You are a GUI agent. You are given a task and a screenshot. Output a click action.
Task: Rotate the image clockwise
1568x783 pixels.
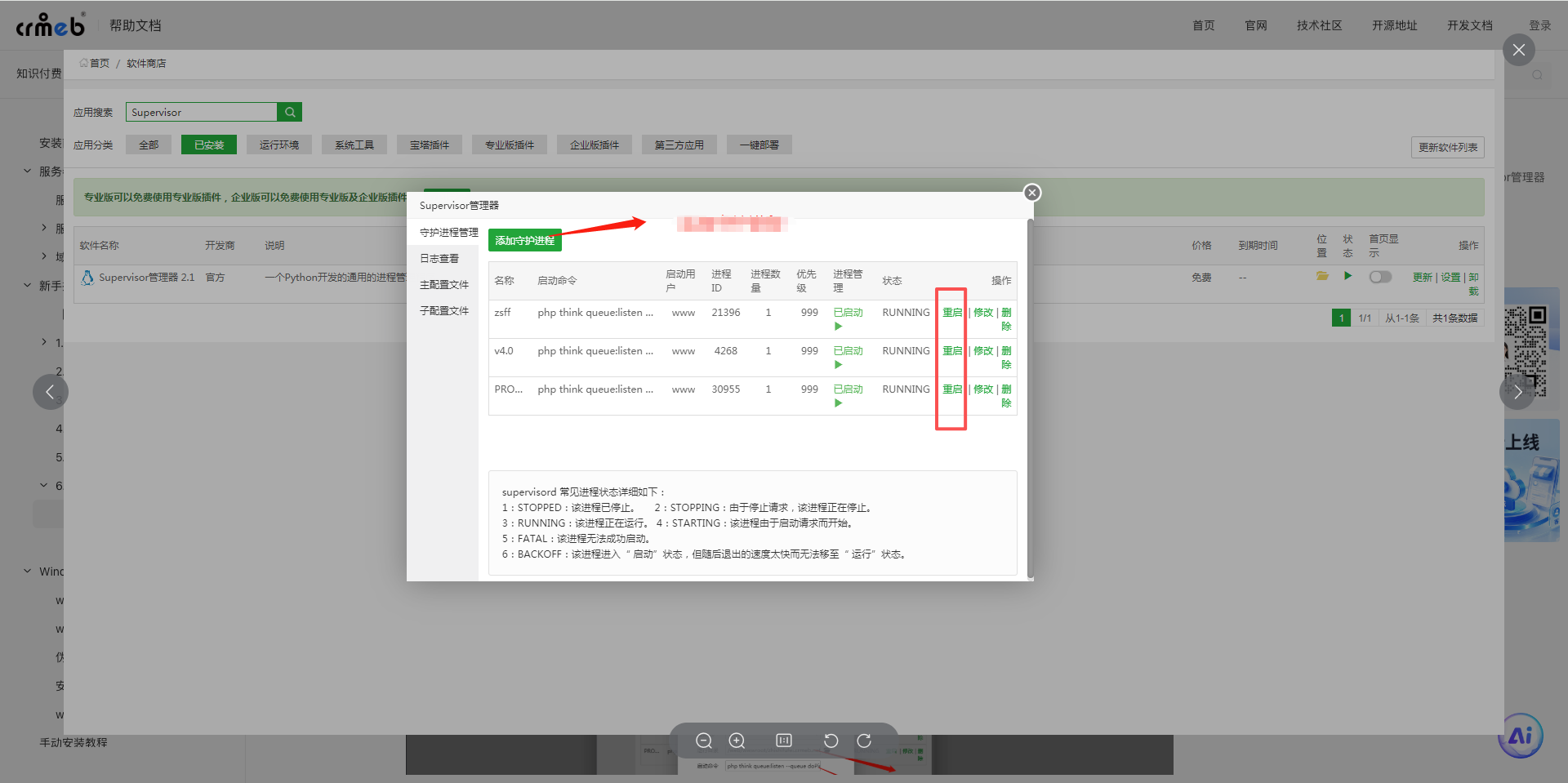[864, 741]
